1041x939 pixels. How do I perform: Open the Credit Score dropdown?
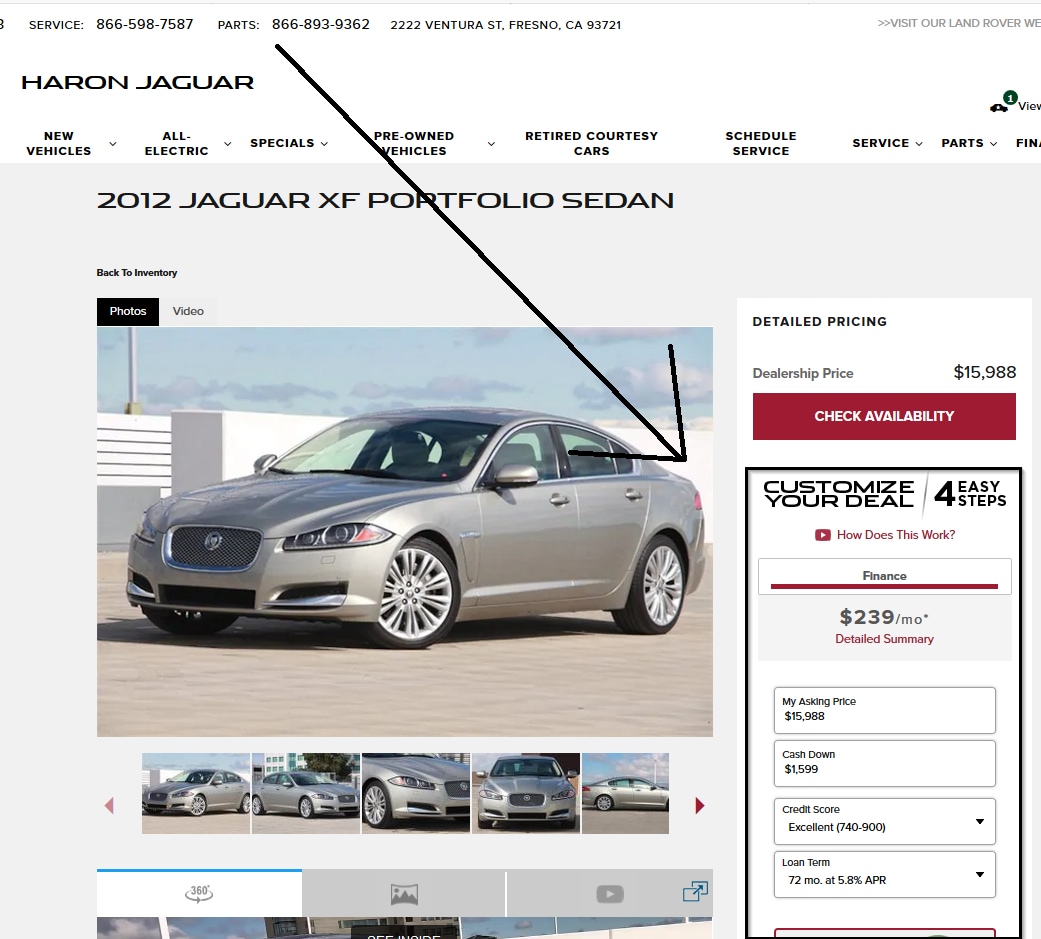[884, 821]
